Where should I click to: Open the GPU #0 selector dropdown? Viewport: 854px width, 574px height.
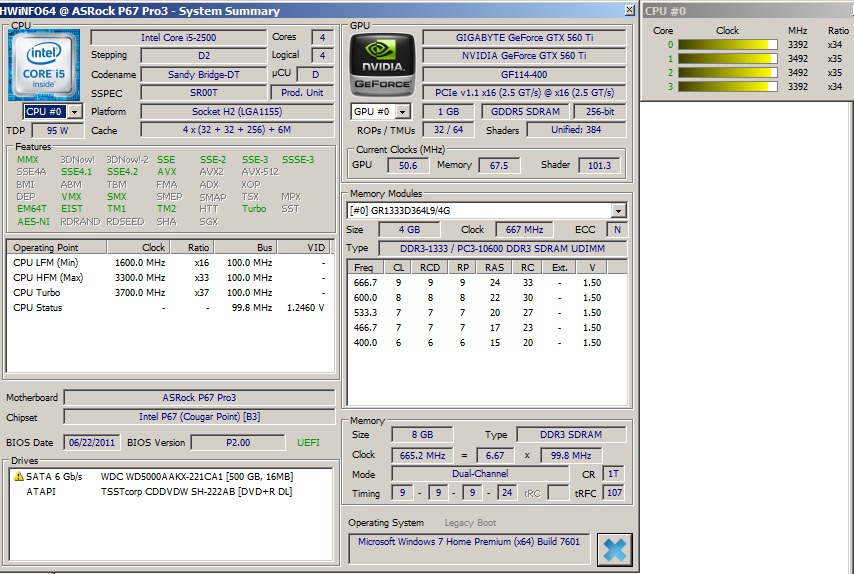pyautogui.click(x=402, y=112)
